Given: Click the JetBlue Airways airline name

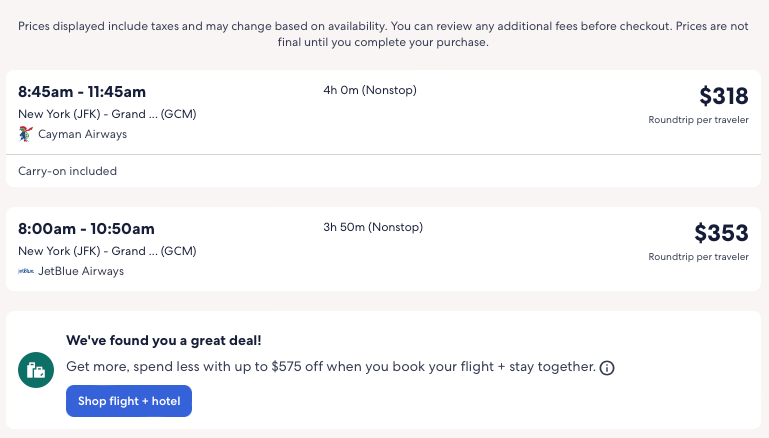Looking at the screenshot, I should click(81, 271).
